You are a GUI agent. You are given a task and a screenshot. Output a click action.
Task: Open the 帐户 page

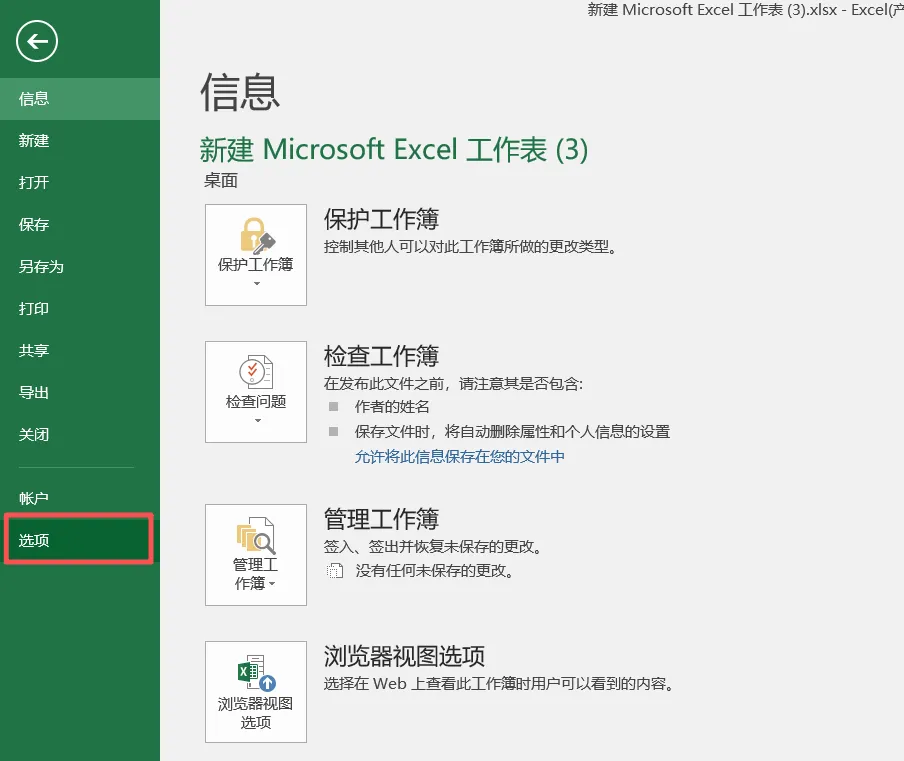[80, 498]
